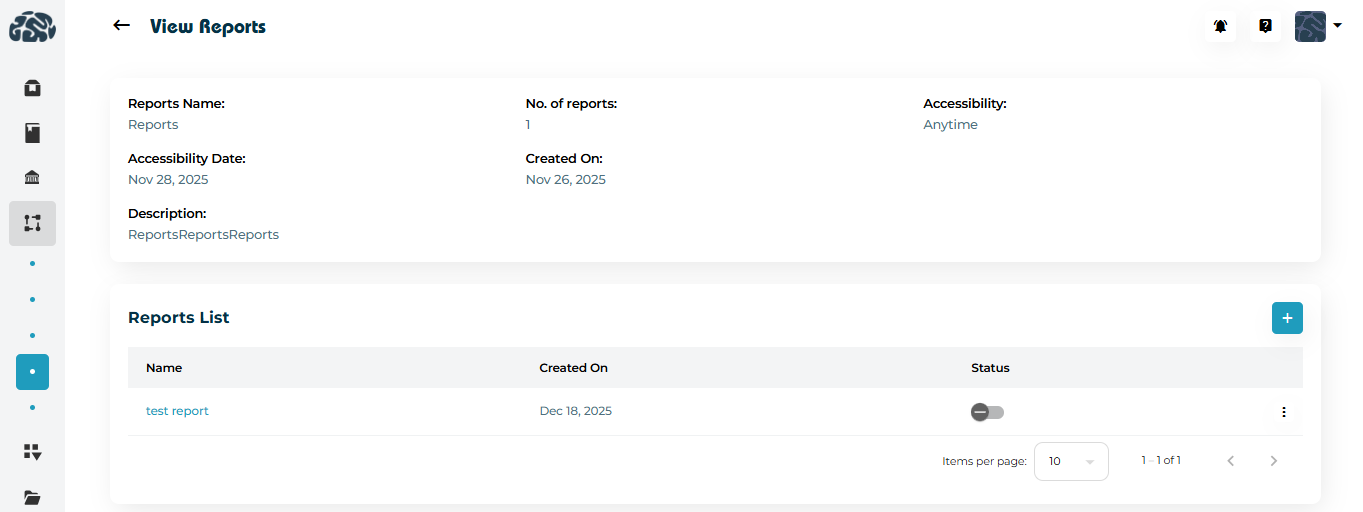Viewport: 1363px width, 512px height.
Task: Click the back arrow beside View Reports
Action: click(122, 26)
